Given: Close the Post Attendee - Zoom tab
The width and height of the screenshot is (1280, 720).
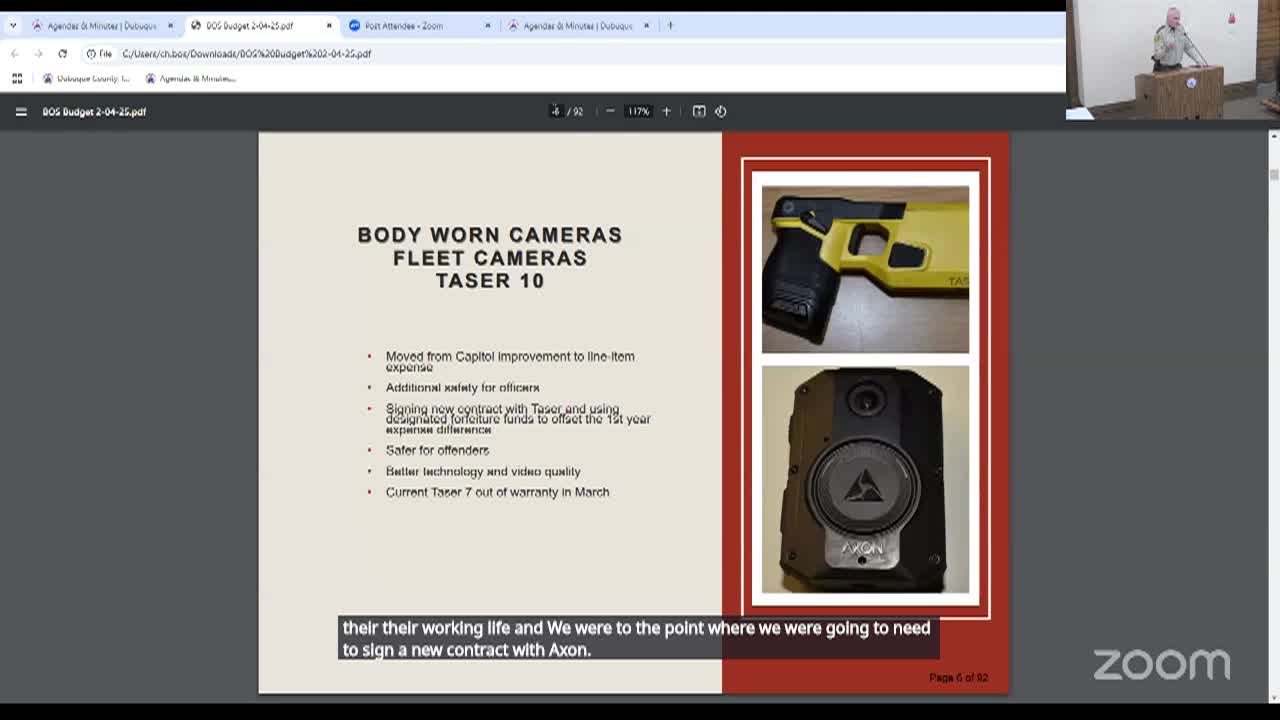Looking at the screenshot, I should (488, 26).
